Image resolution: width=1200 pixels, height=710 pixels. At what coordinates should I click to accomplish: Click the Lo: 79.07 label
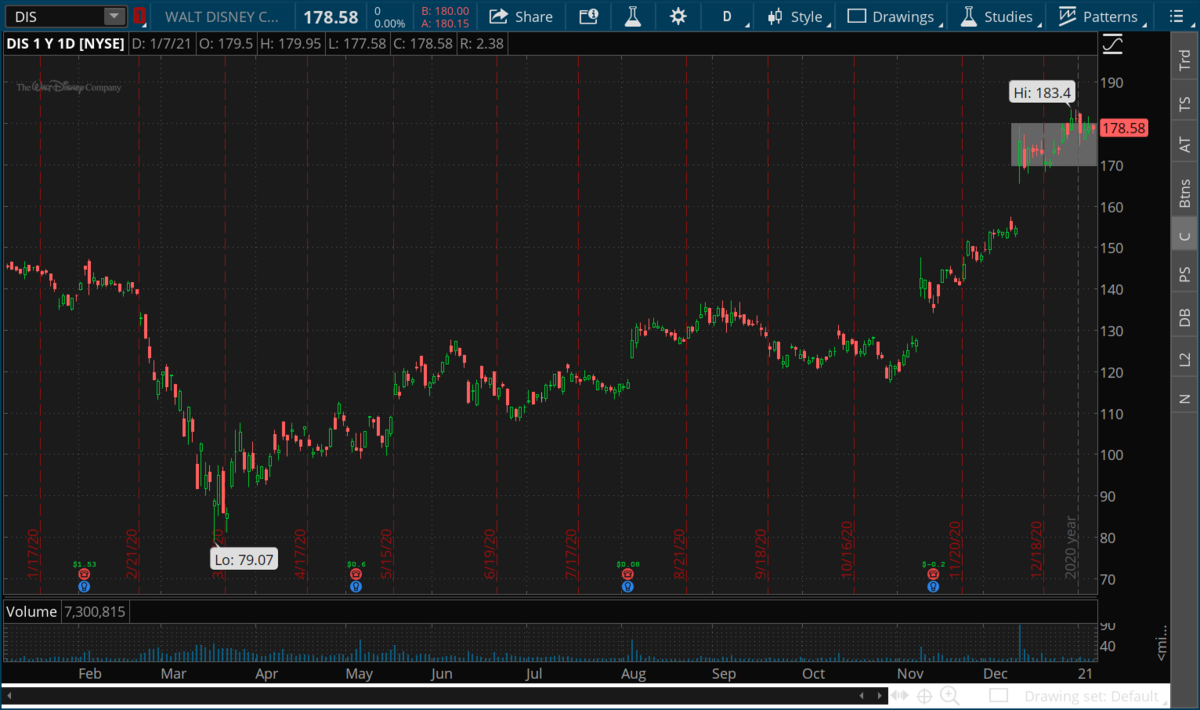click(x=242, y=560)
